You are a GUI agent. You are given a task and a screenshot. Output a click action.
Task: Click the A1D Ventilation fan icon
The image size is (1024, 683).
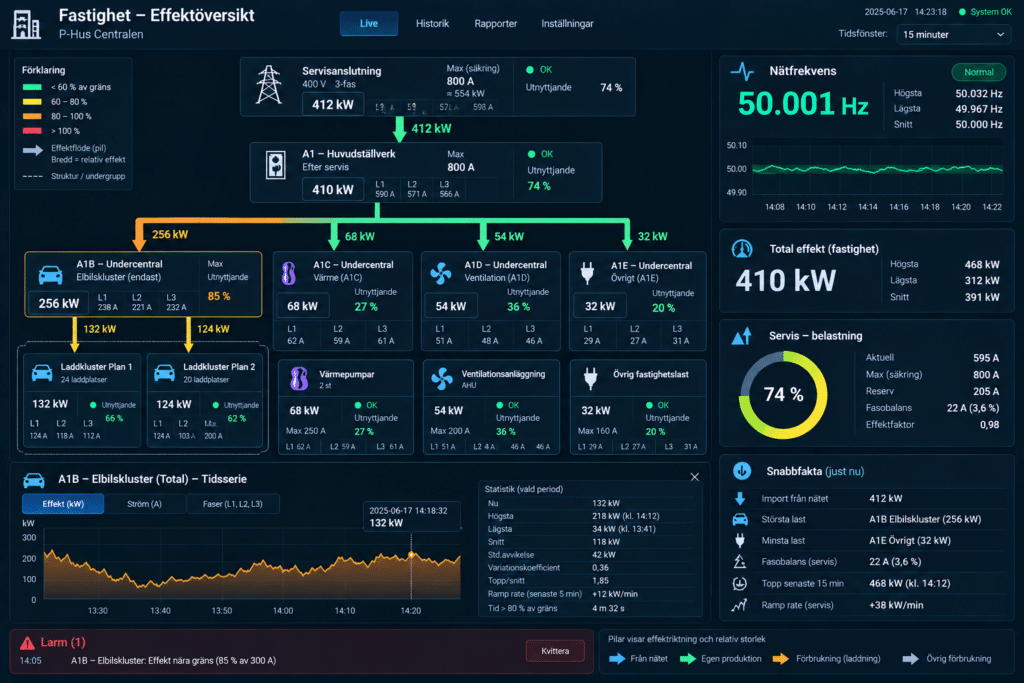click(x=441, y=274)
